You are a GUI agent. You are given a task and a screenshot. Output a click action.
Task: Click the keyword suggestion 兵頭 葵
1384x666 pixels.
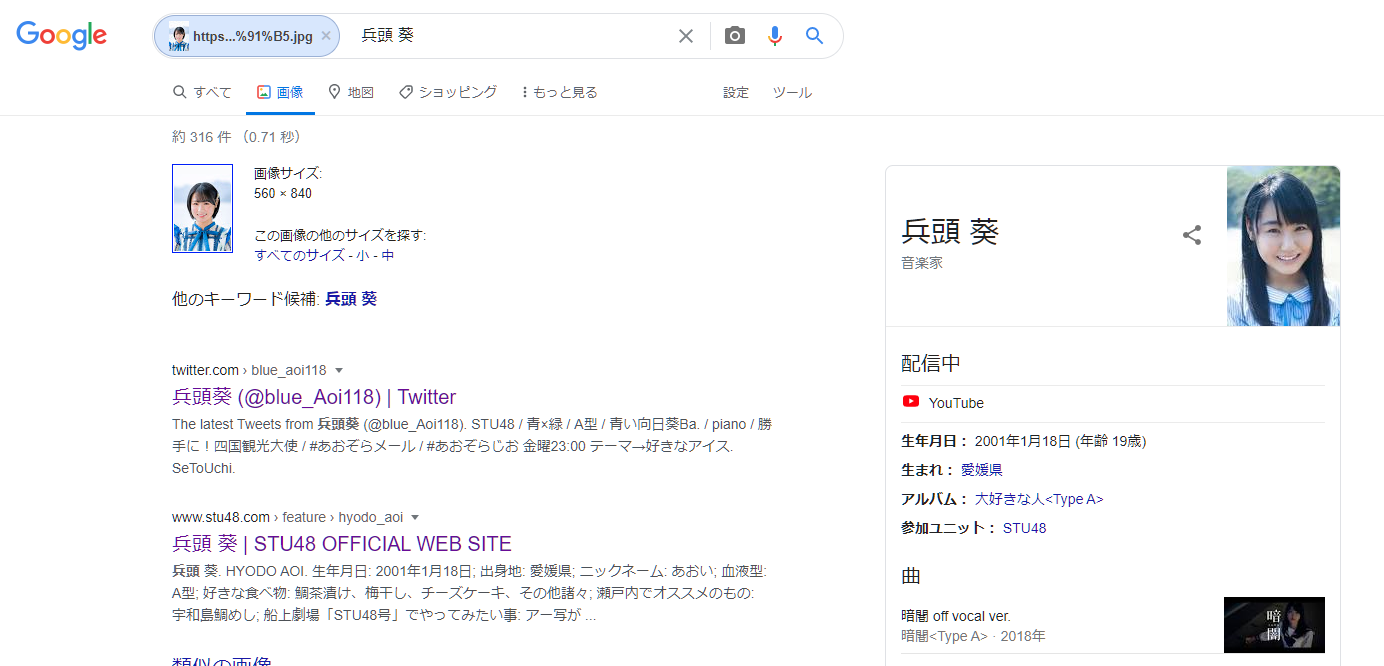tap(351, 299)
